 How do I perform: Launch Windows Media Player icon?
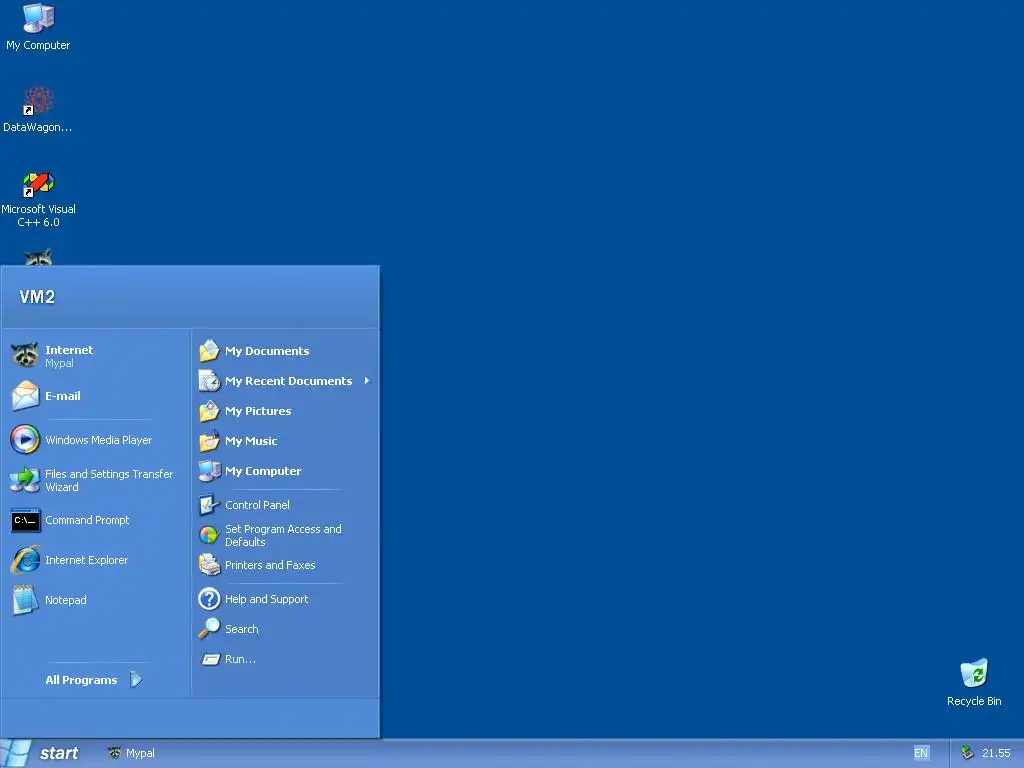[x=25, y=440]
